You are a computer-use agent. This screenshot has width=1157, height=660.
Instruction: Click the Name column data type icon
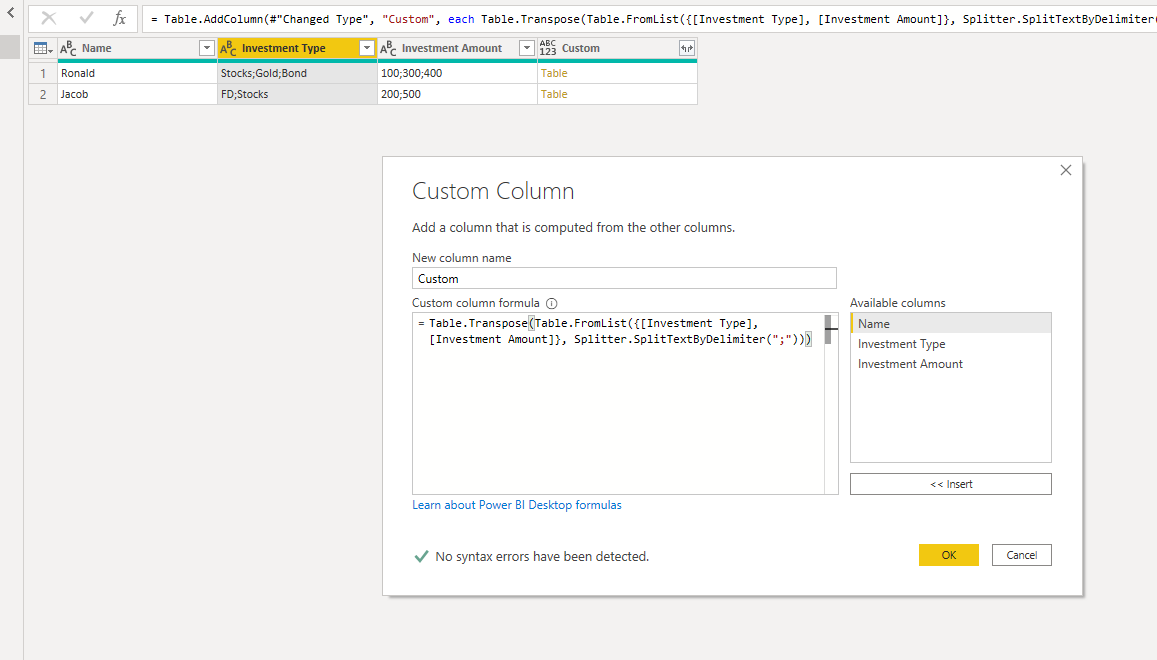pyautogui.click(x=68, y=48)
